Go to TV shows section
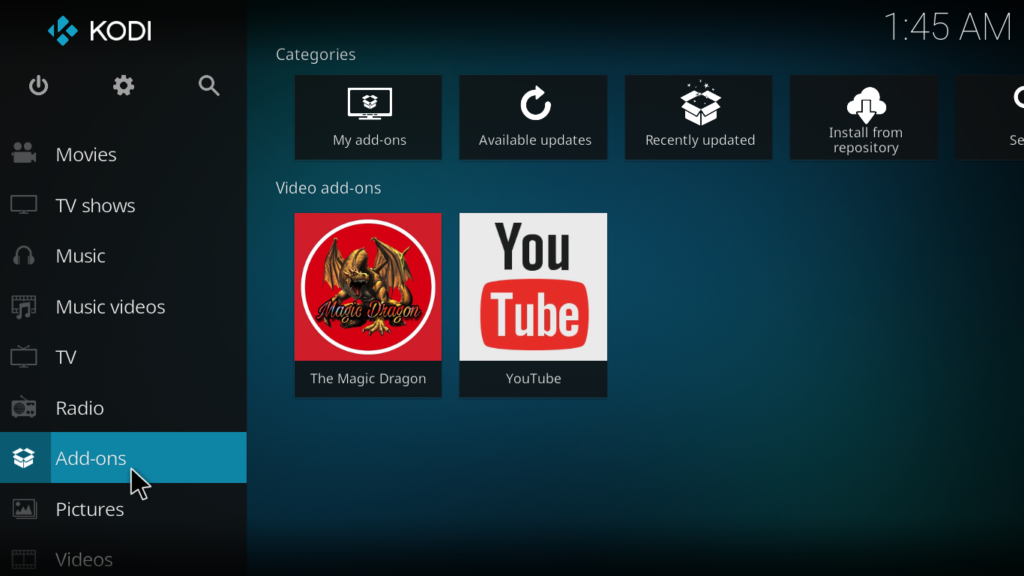 95,206
